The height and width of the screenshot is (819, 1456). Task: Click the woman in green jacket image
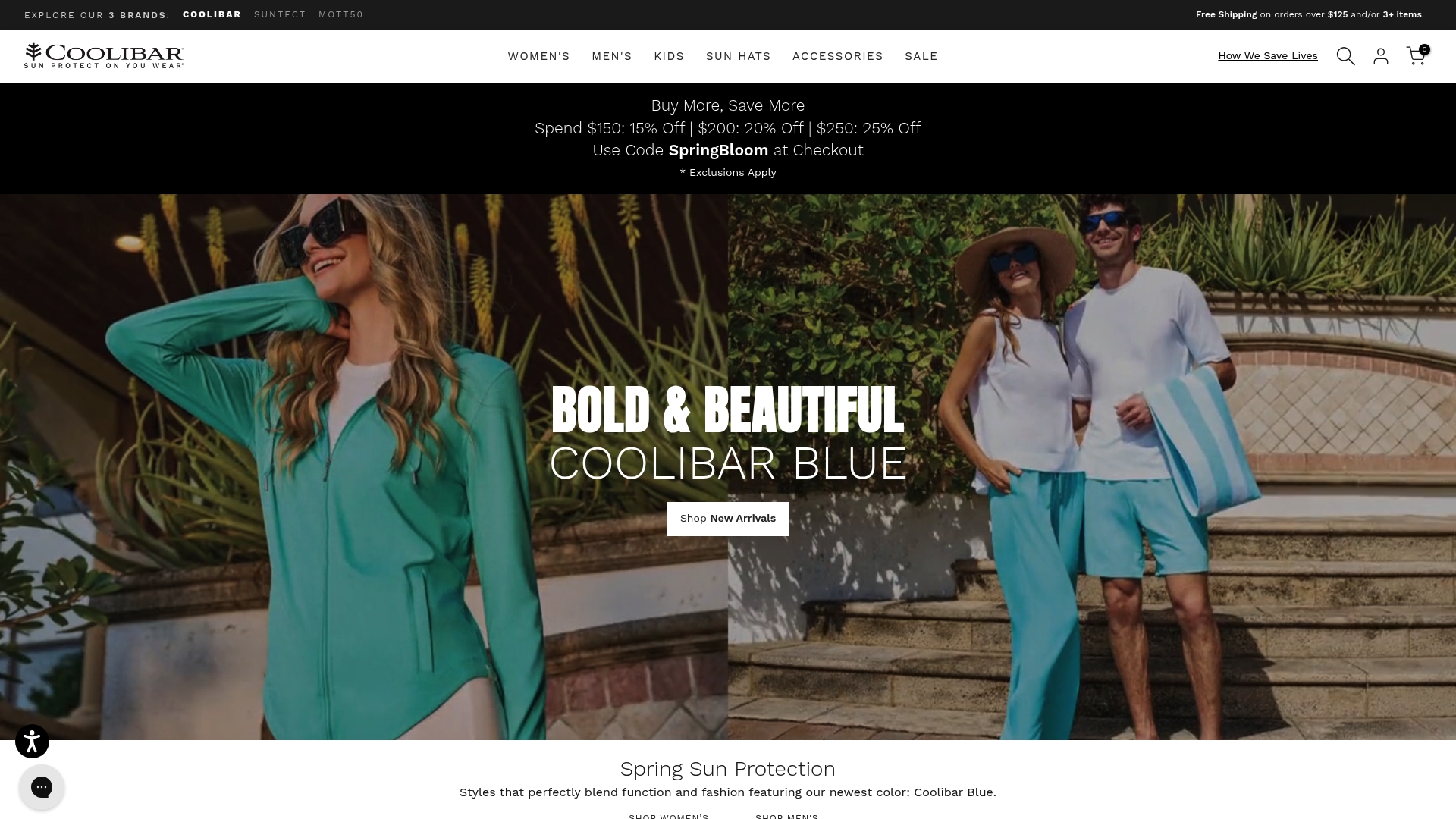pos(364,467)
